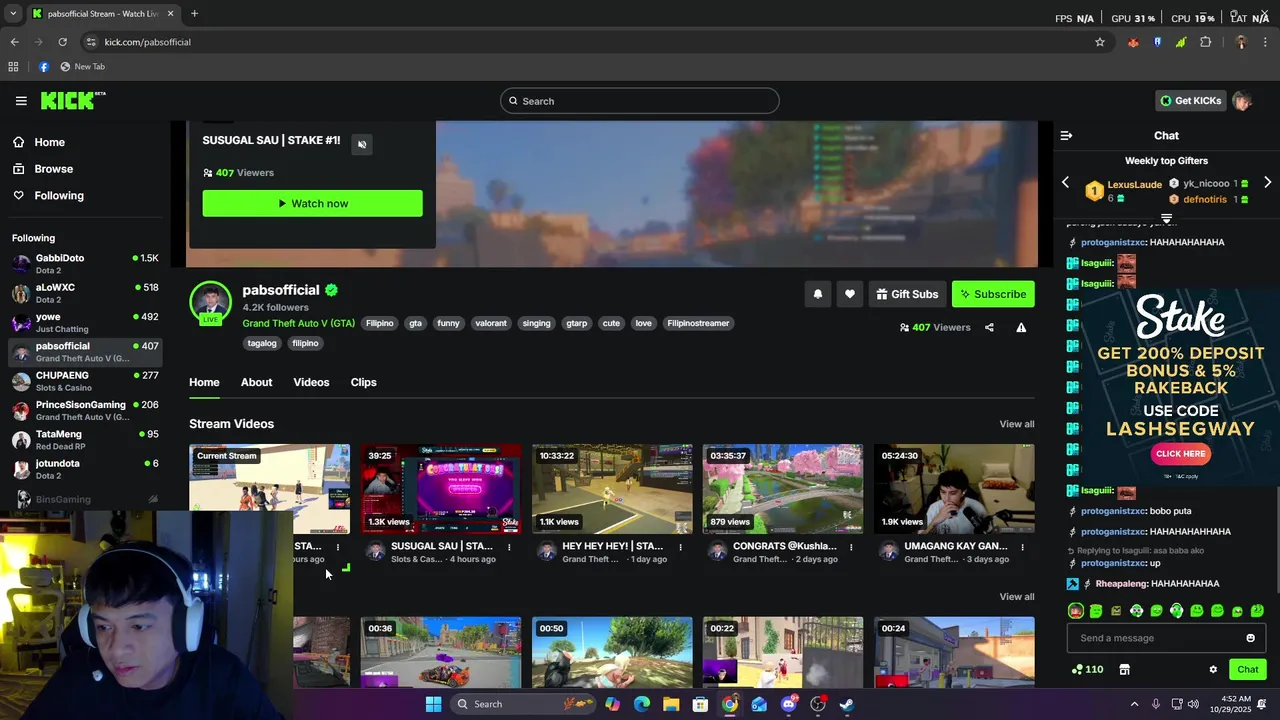1280x720 pixels.
Task: Open options for HEY HEY HEY video
Action: click(x=680, y=547)
